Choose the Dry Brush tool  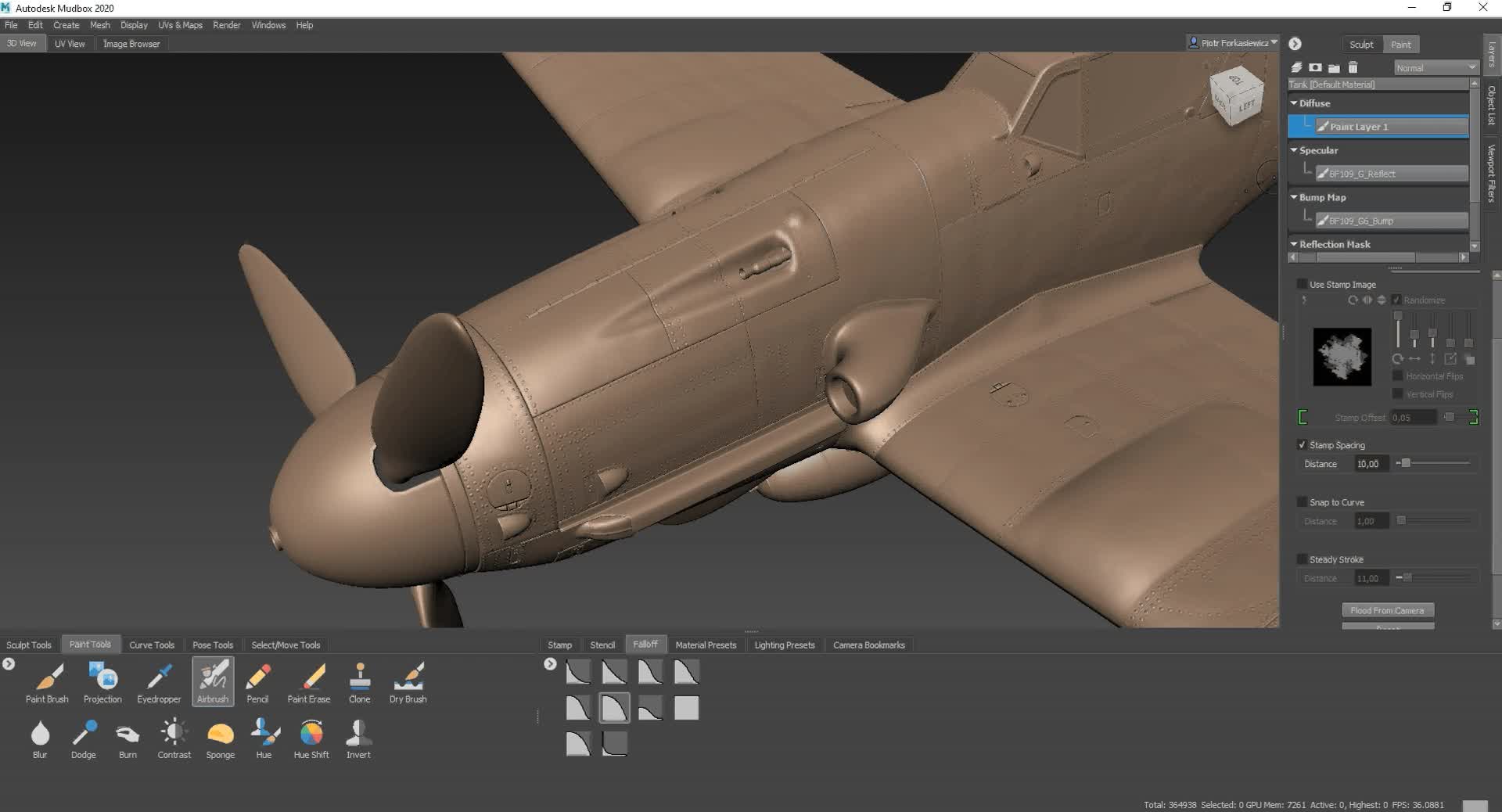click(408, 679)
